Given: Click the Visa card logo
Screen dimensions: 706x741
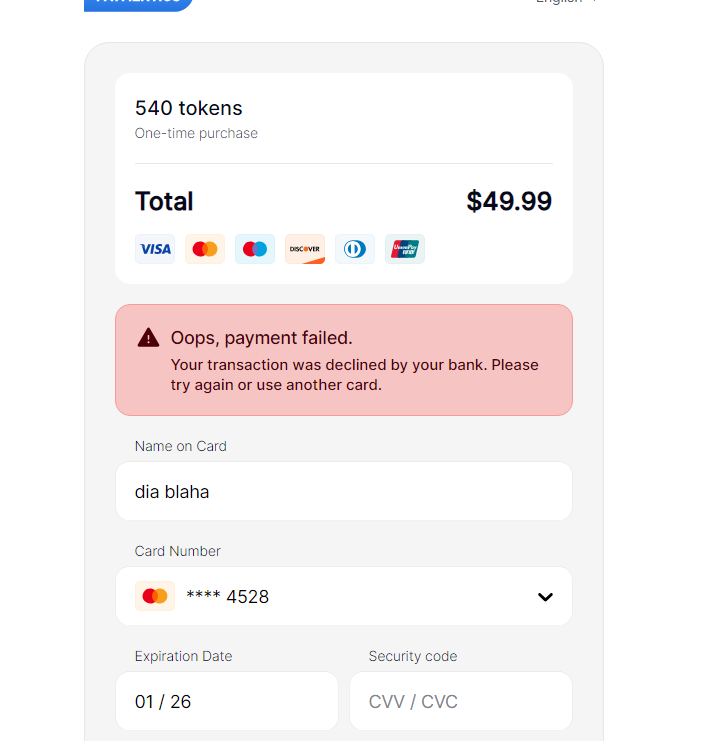Looking at the screenshot, I should click(x=155, y=249).
